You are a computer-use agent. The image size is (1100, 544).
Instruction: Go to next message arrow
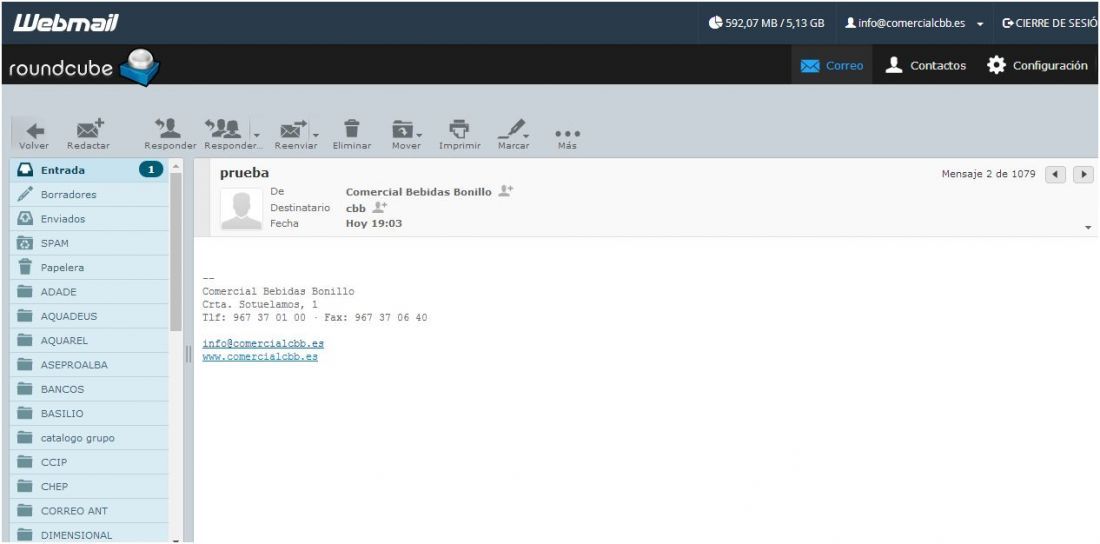click(1083, 174)
